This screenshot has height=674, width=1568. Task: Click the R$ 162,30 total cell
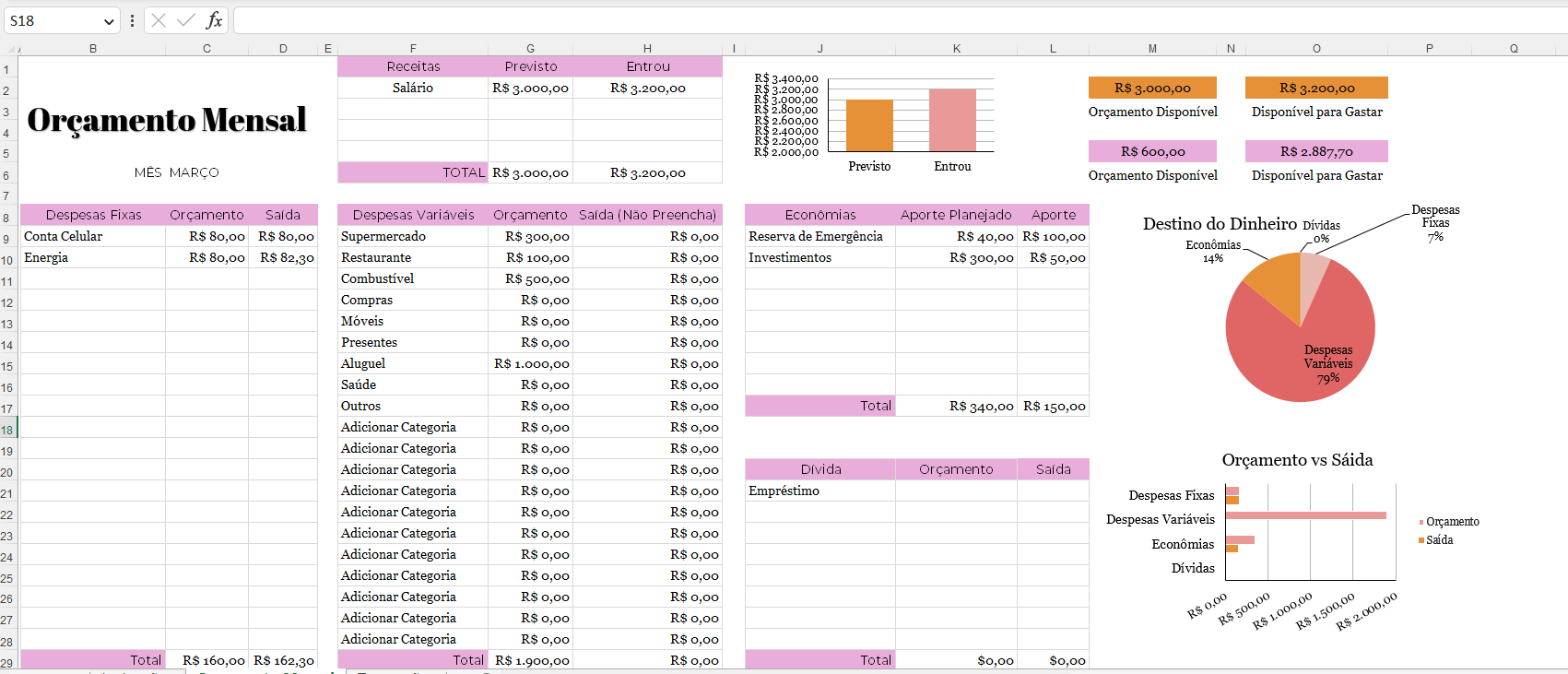[283, 660]
